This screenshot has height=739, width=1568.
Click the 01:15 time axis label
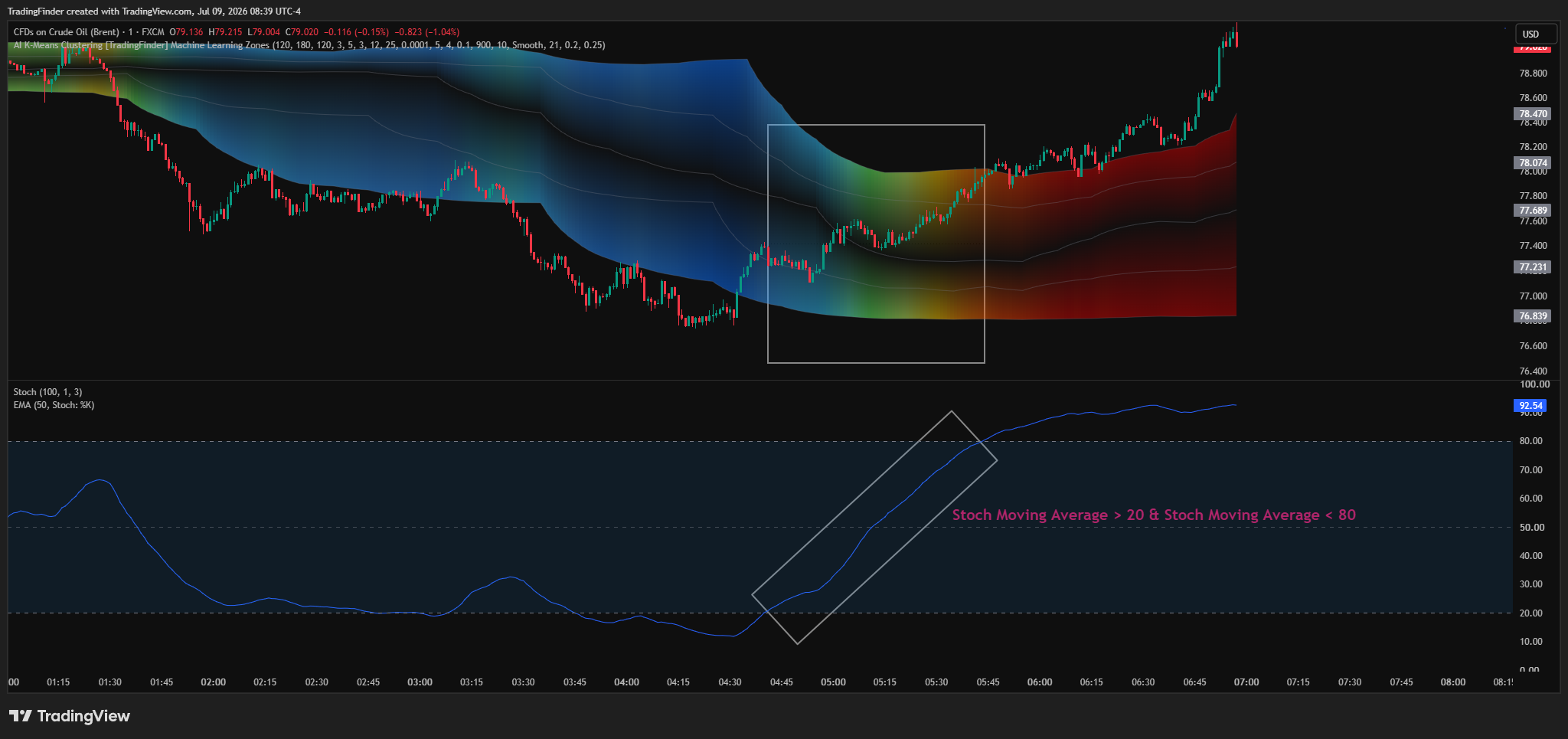58,682
